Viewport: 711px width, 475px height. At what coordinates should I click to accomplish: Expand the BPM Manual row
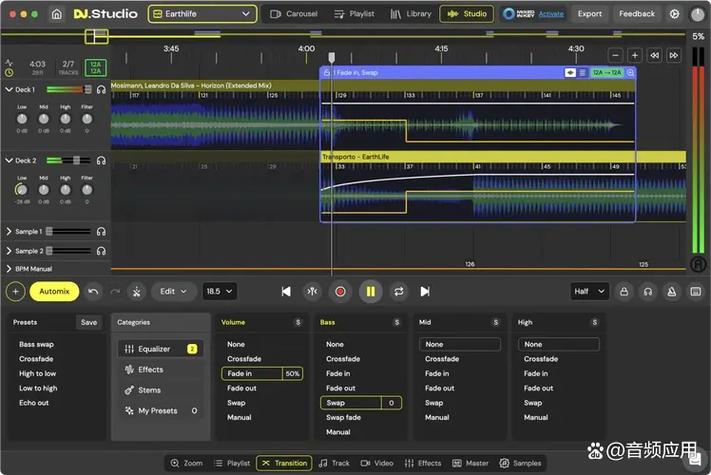click(9, 269)
